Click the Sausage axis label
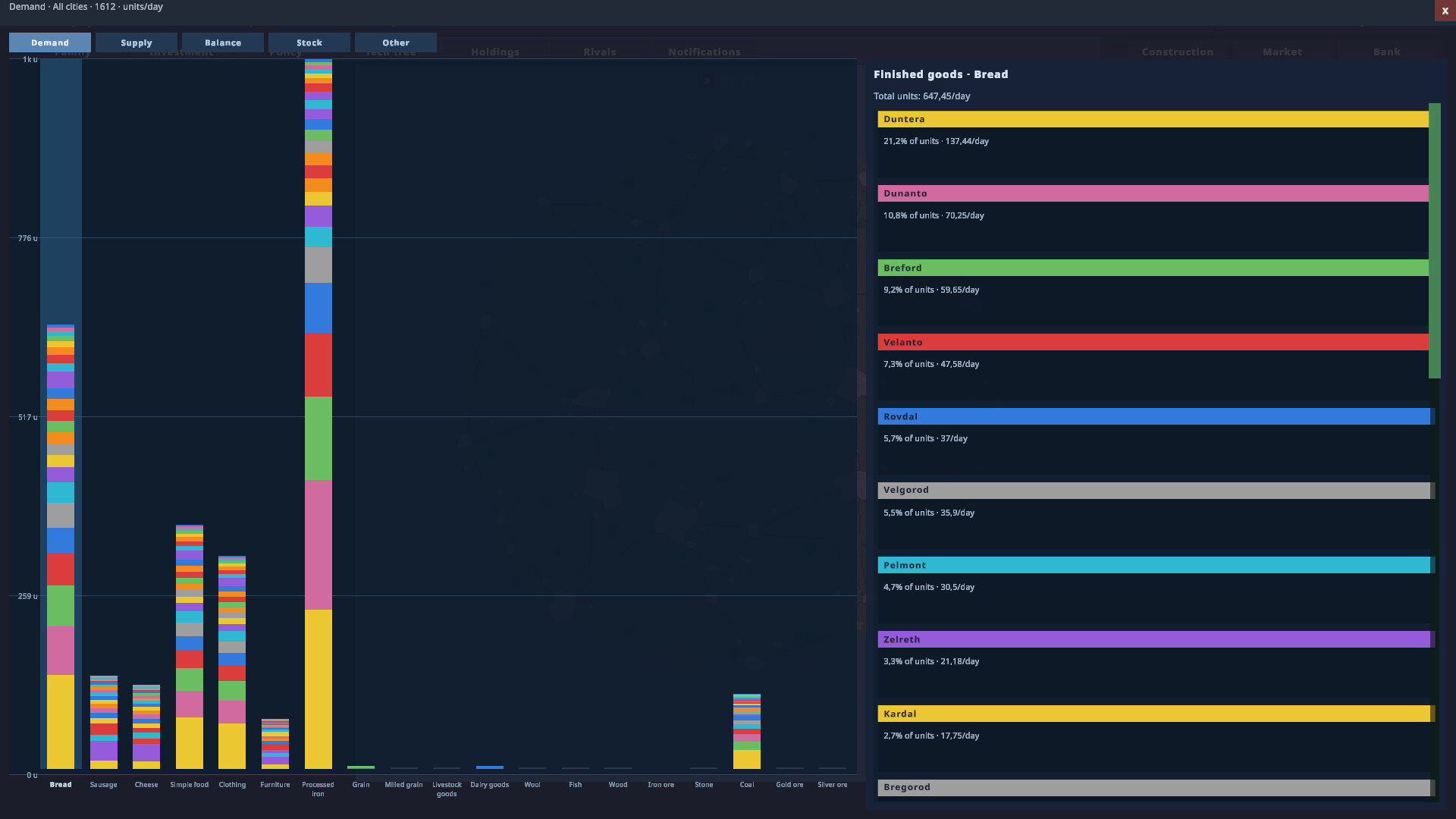1456x819 pixels. [104, 785]
